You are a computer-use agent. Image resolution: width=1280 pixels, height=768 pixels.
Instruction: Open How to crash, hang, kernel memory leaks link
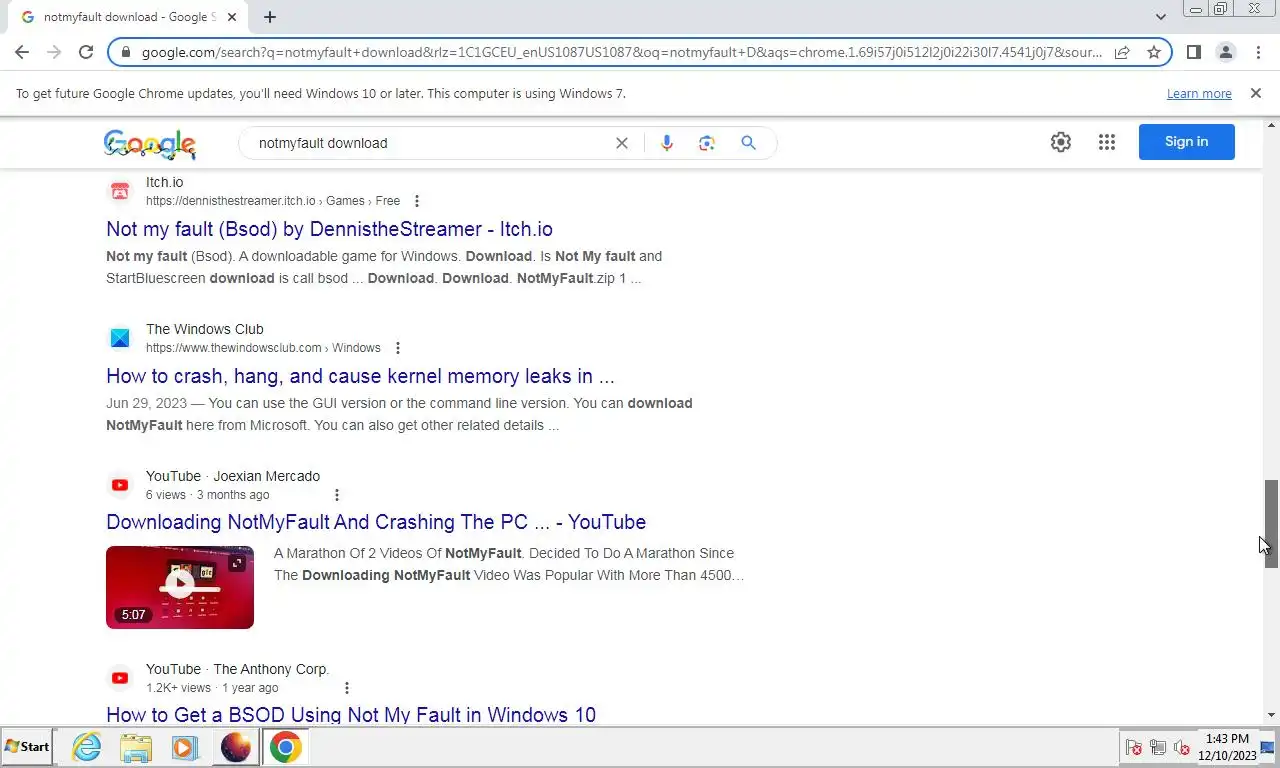click(x=360, y=376)
